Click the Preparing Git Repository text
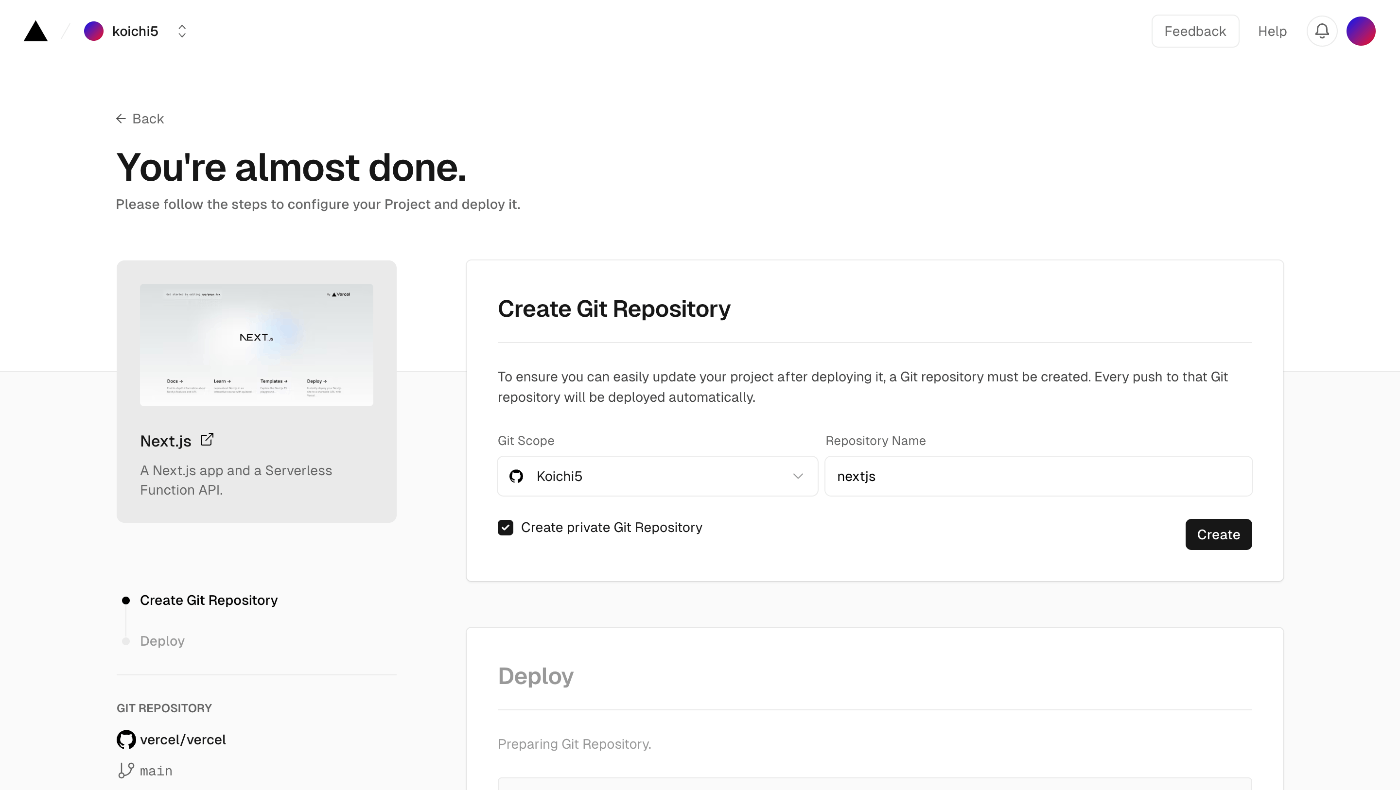This screenshot has height=790, width=1400. 575,744
